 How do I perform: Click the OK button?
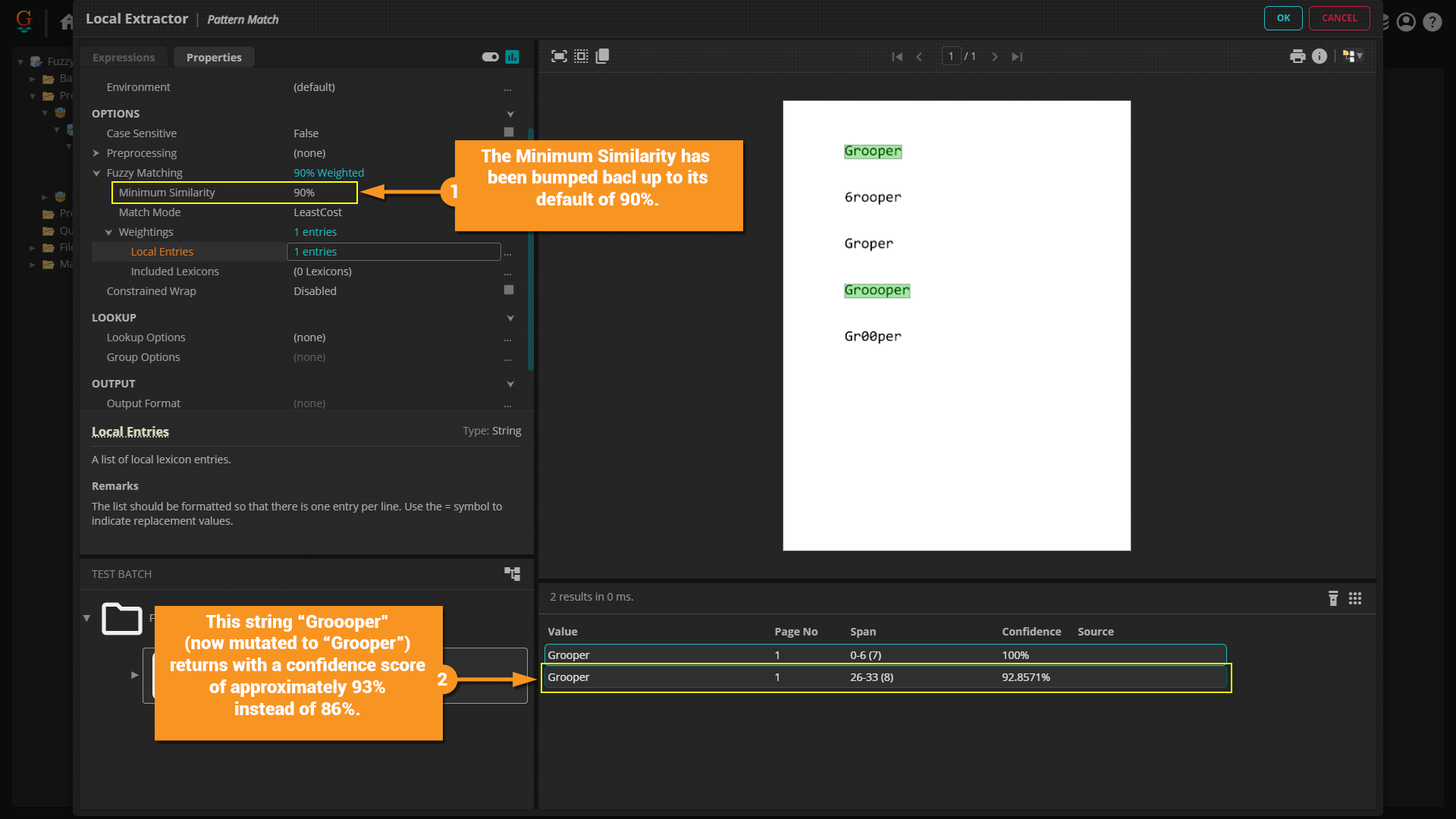1283,18
